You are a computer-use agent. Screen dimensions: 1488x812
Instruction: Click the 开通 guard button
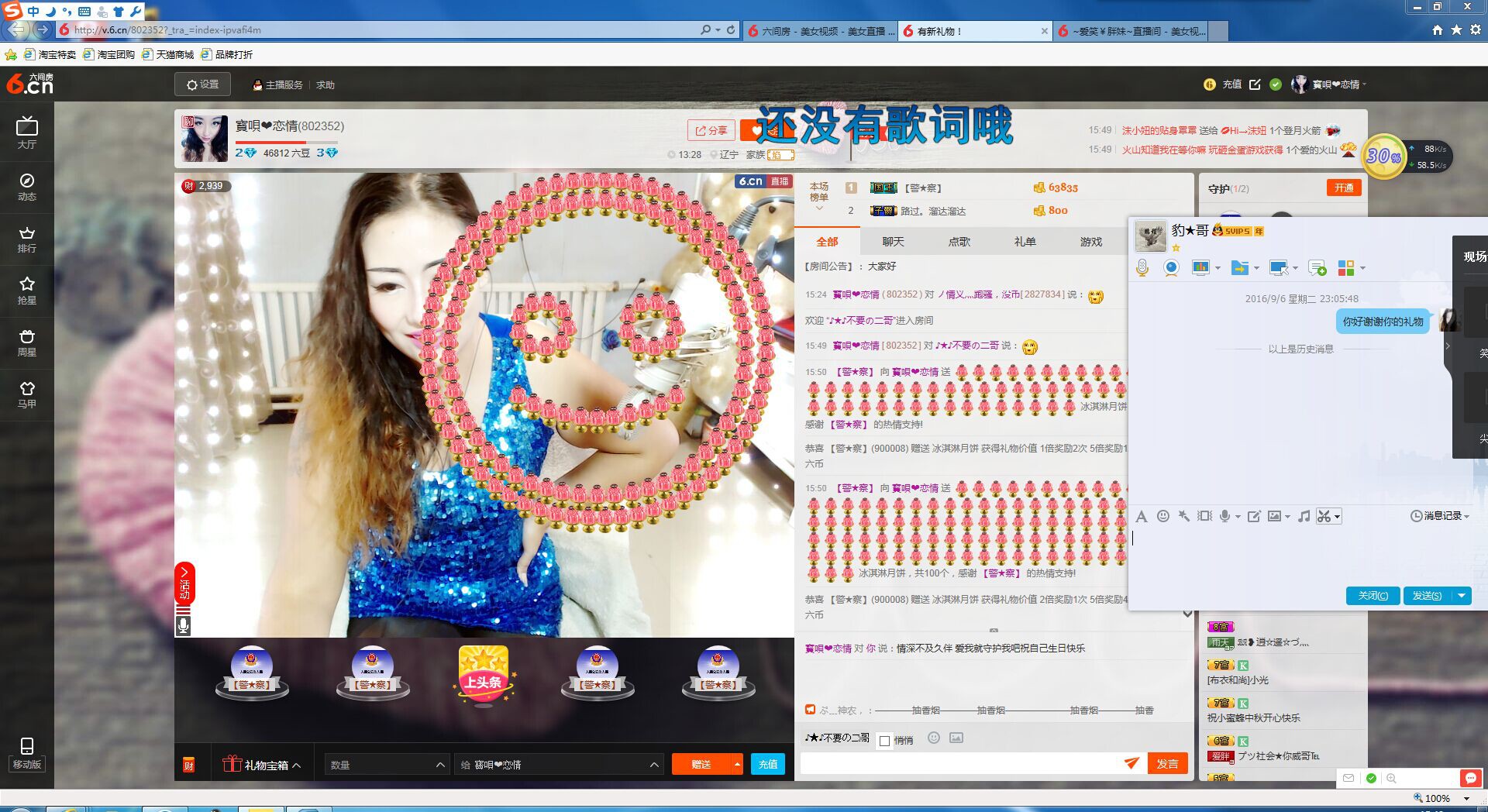pyautogui.click(x=1344, y=188)
